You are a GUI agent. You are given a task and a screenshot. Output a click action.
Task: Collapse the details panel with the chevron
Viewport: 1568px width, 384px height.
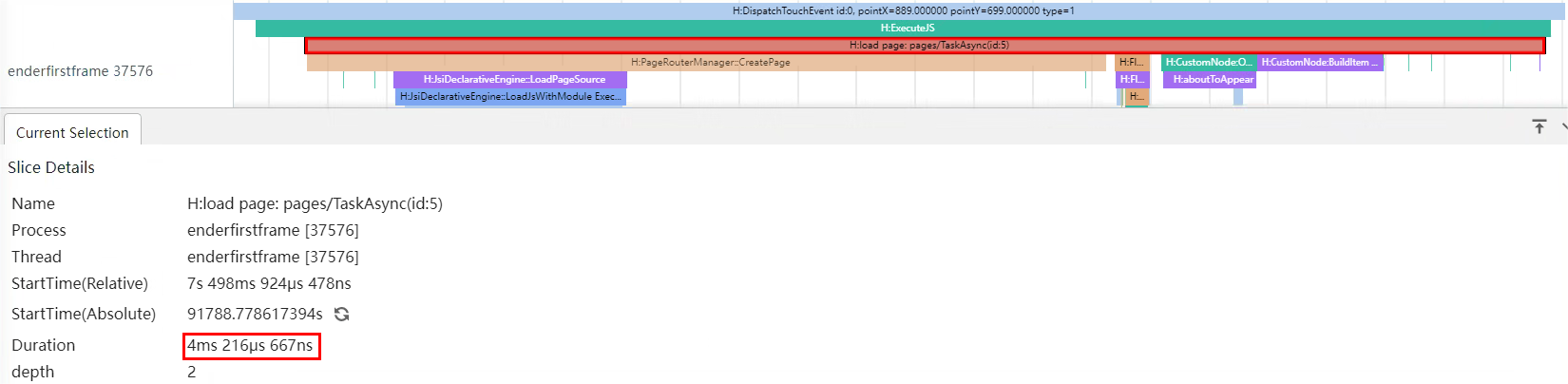1563,126
